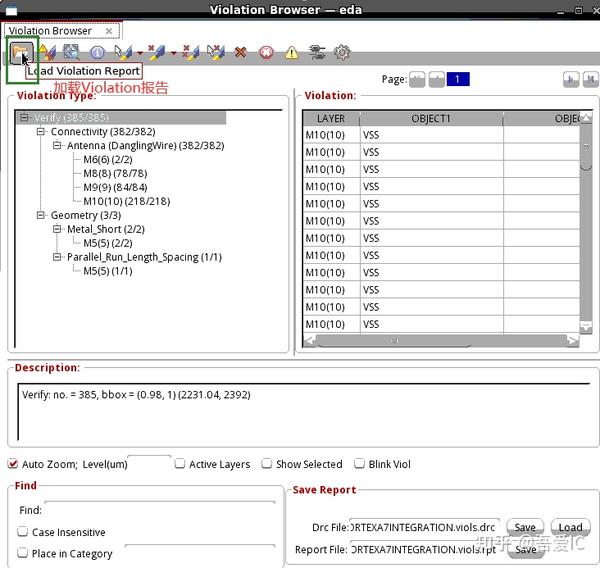Click the Place in Category input field
600x568 pixels.
pos(200,552)
